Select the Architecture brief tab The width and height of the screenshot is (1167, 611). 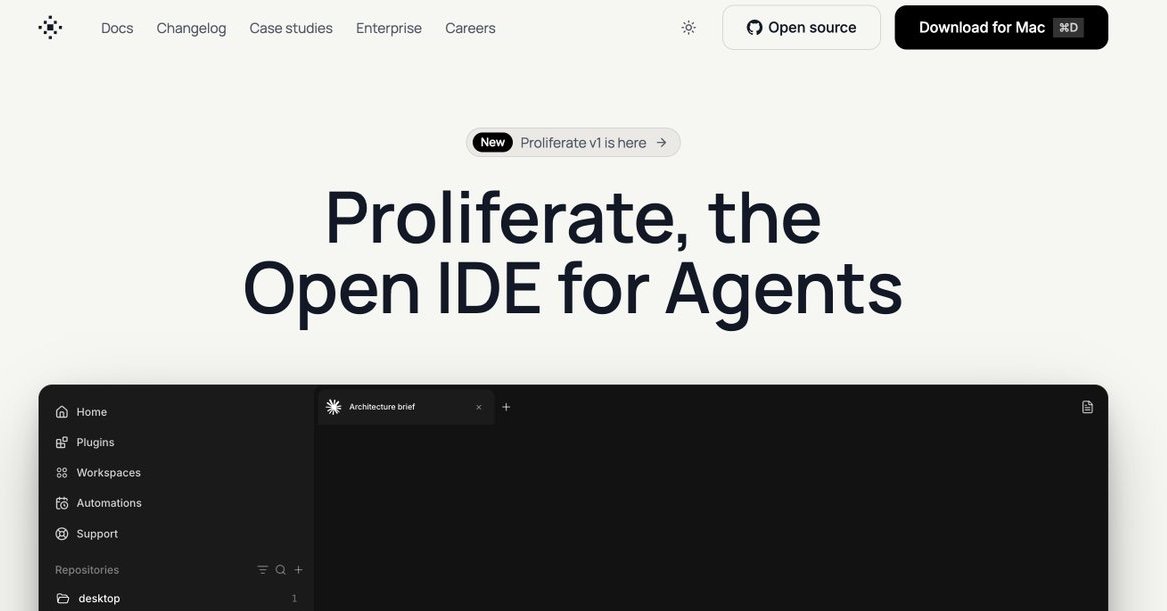[406, 407]
